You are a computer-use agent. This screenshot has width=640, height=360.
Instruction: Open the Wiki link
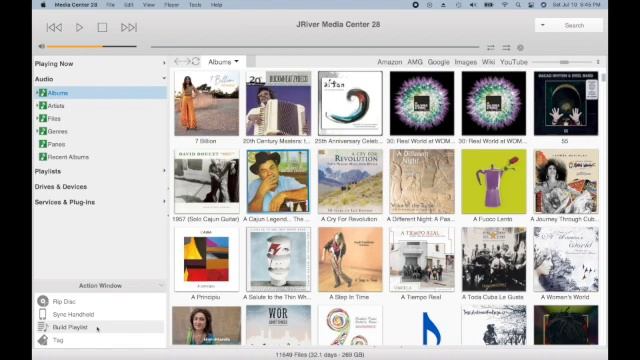click(x=488, y=62)
